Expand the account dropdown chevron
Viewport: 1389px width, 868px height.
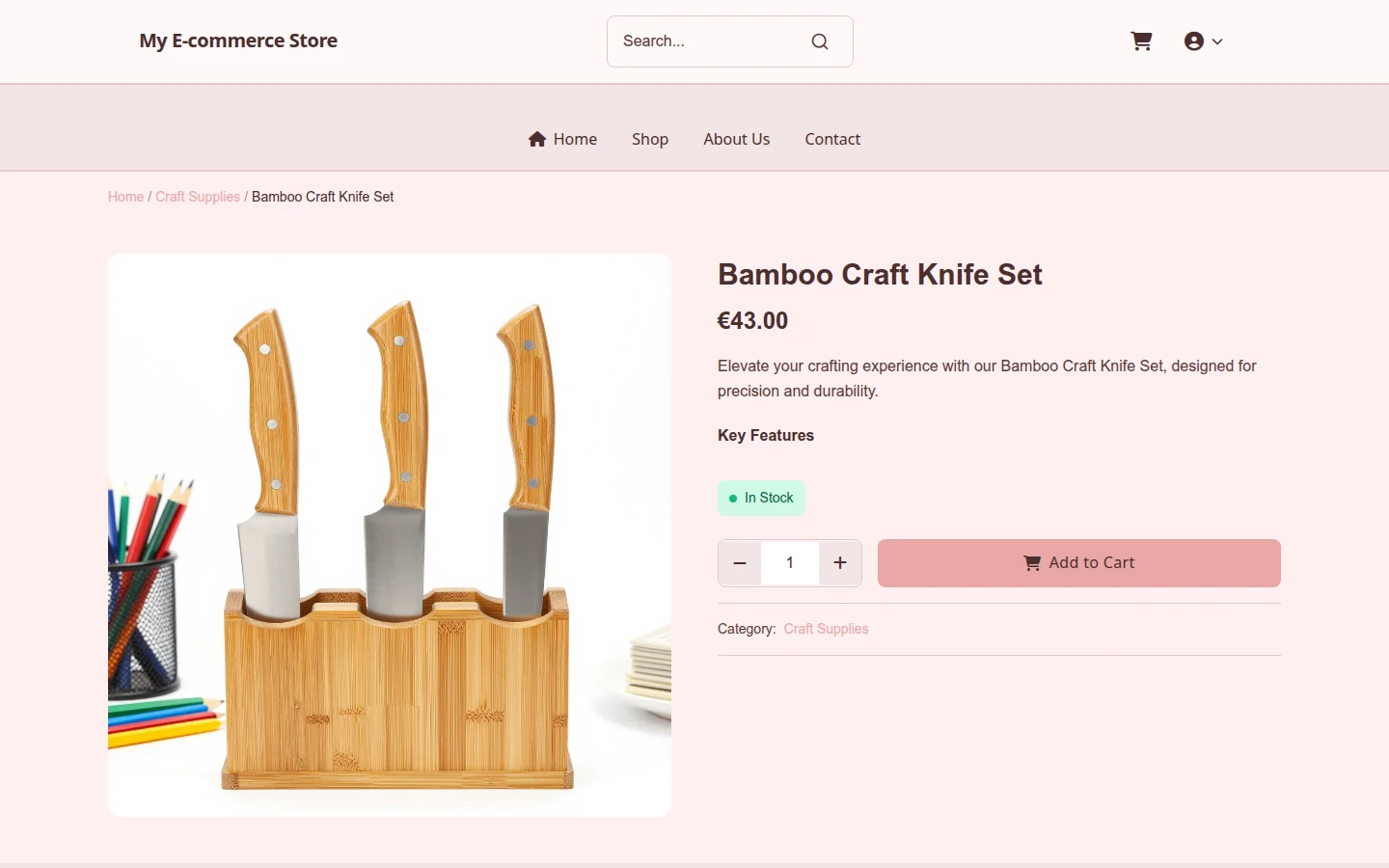tap(1217, 41)
